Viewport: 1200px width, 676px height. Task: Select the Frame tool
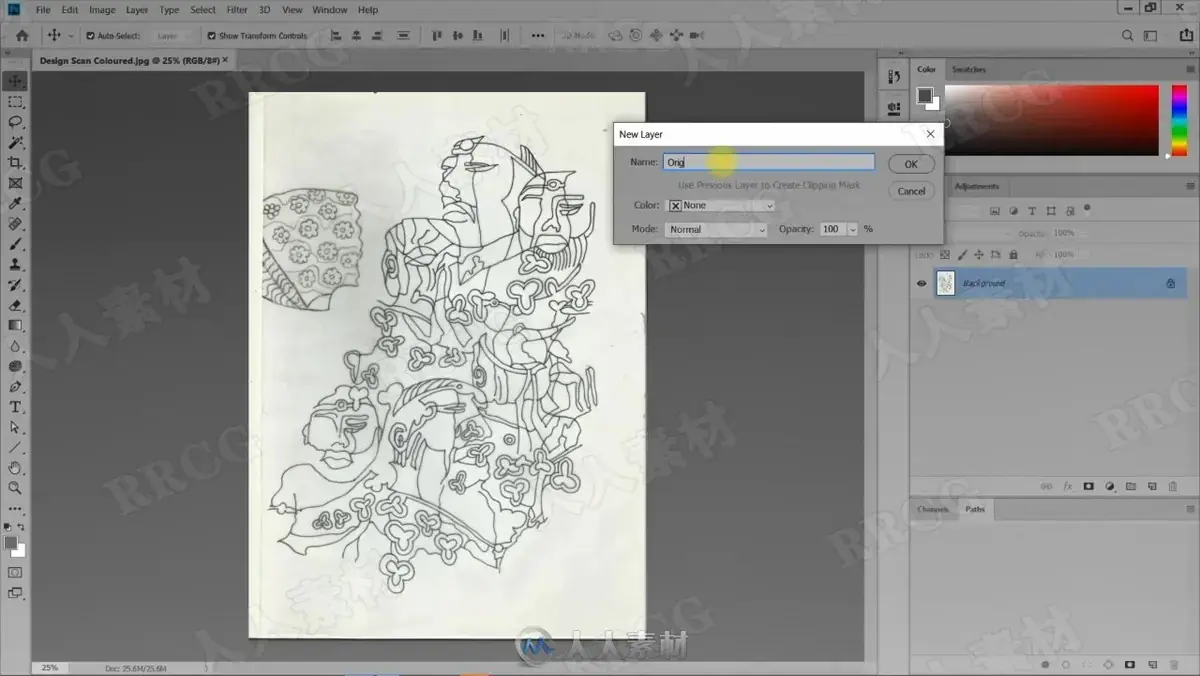coord(15,183)
